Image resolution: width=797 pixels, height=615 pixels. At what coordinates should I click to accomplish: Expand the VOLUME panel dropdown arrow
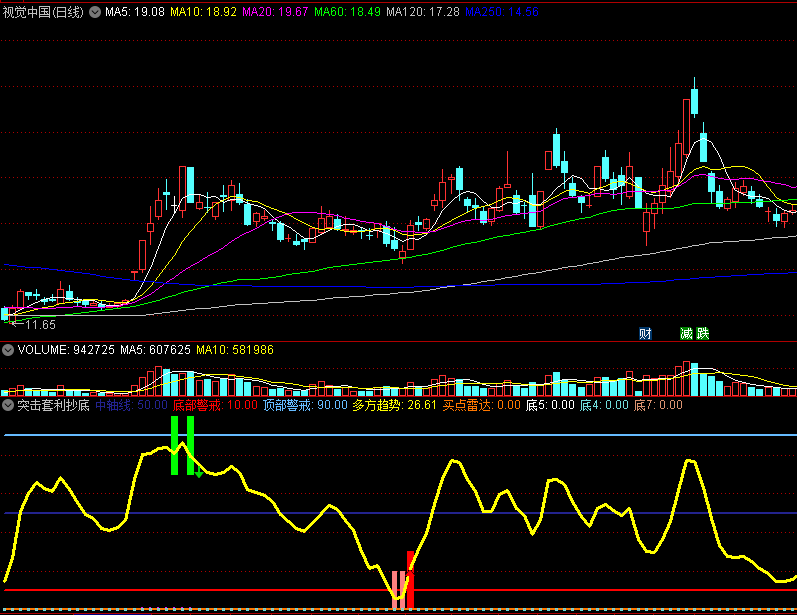click(x=8, y=350)
